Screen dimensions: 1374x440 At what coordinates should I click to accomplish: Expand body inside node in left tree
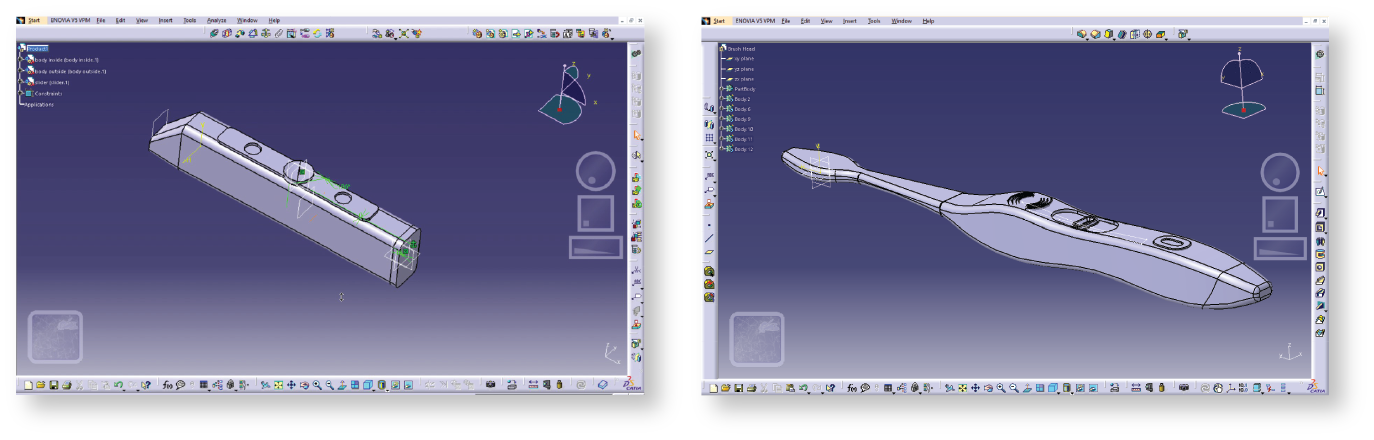click(20, 60)
